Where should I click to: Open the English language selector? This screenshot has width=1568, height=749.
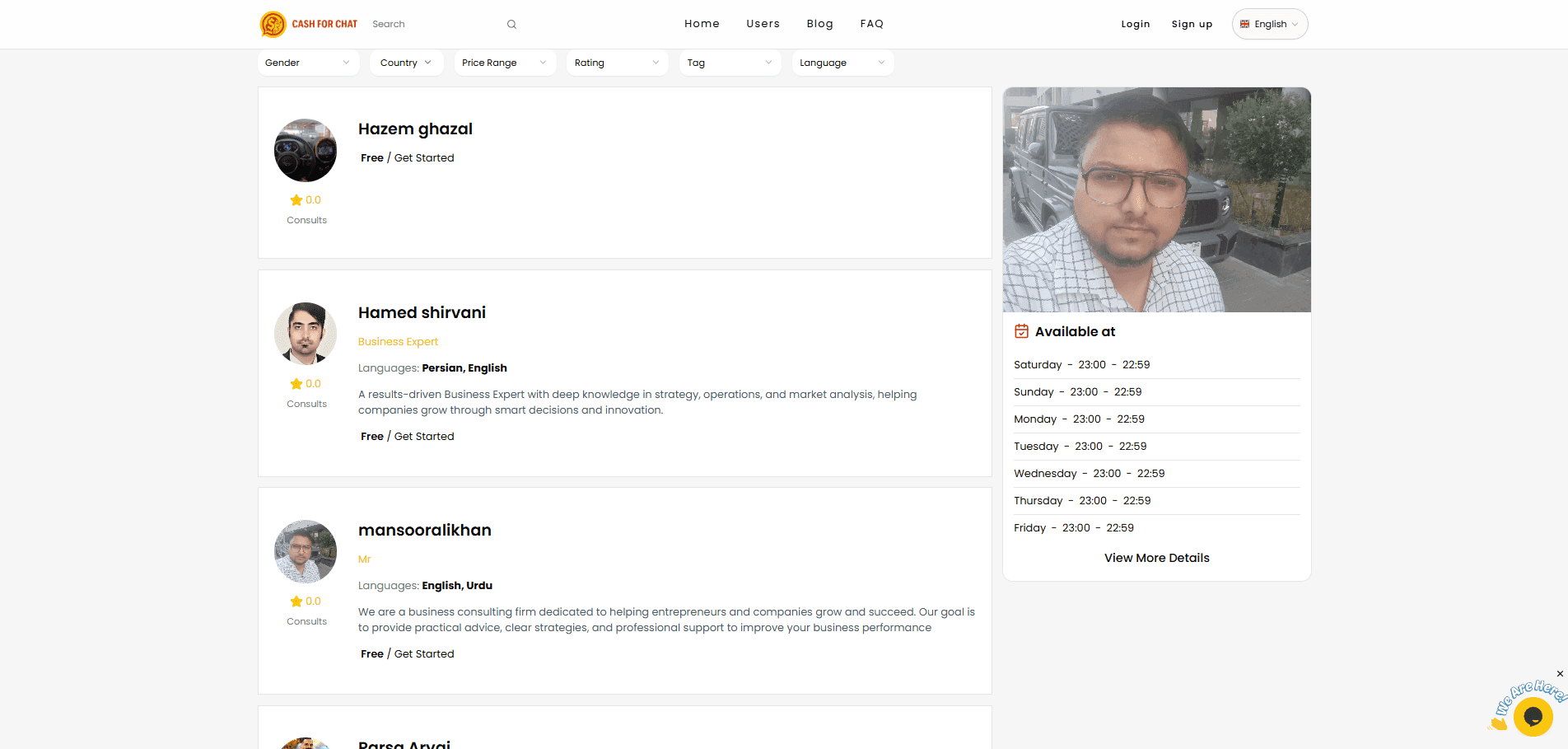pyautogui.click(x=1269, y=24)
